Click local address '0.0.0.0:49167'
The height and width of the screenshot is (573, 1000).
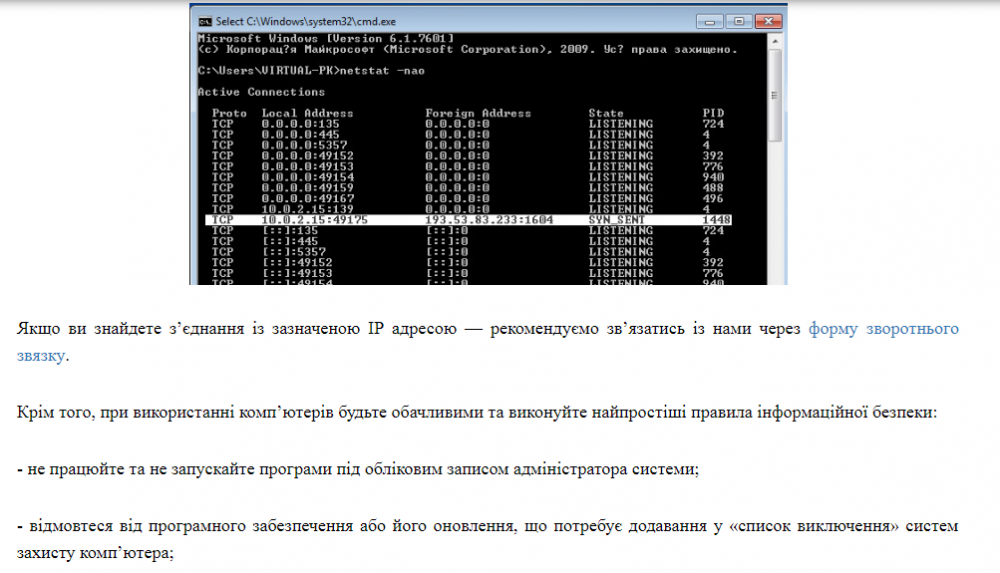click(307, 198)
